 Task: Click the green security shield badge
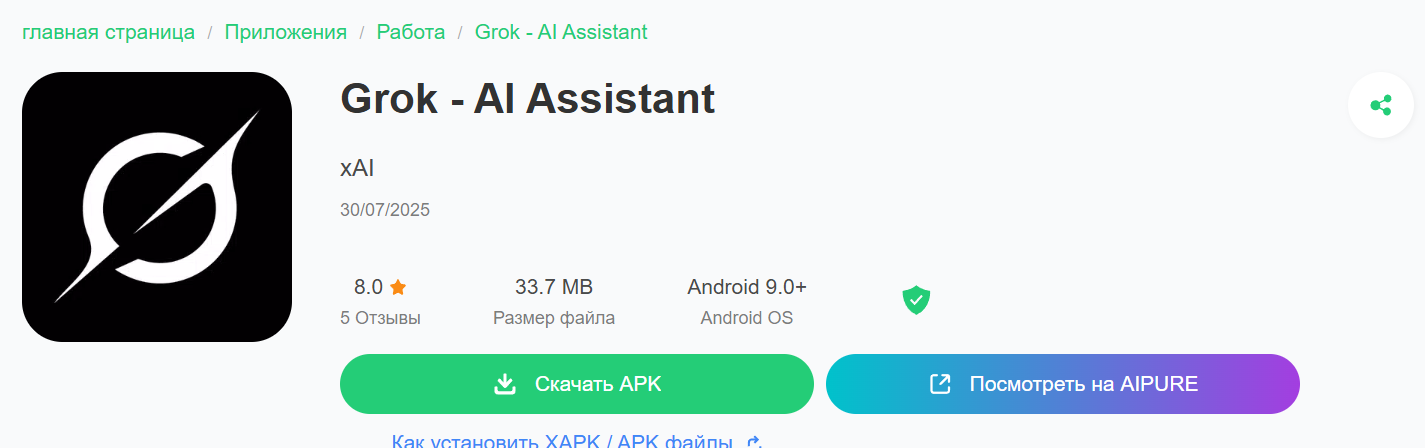(916, 300)
